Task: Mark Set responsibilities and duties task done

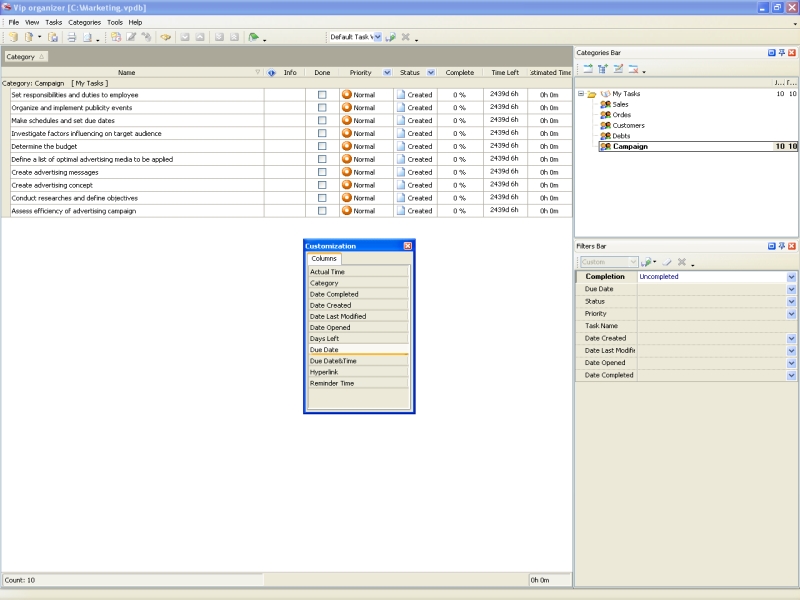Action: [x=322, y=95]
